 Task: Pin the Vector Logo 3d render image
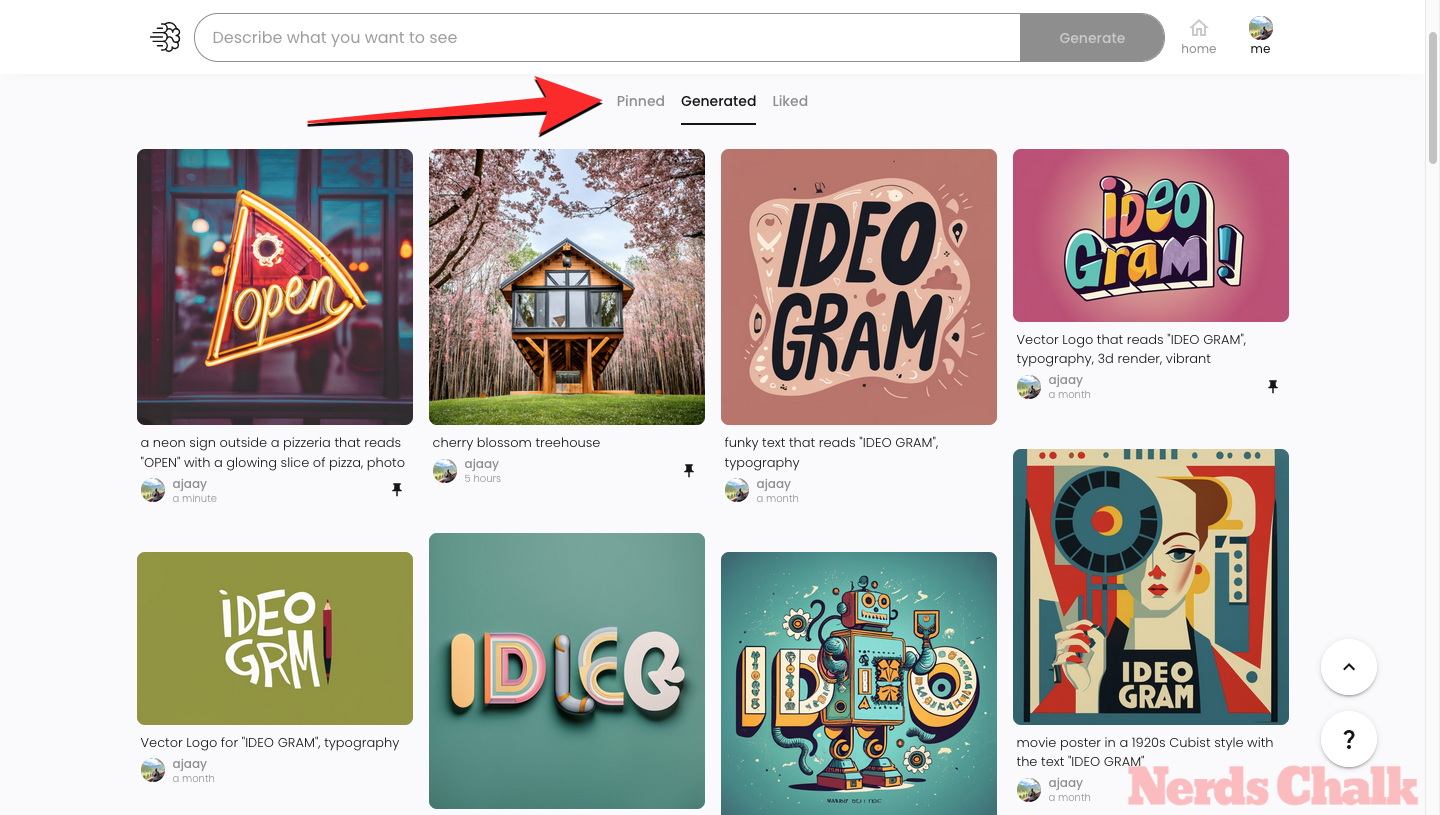click(1273, 386)
